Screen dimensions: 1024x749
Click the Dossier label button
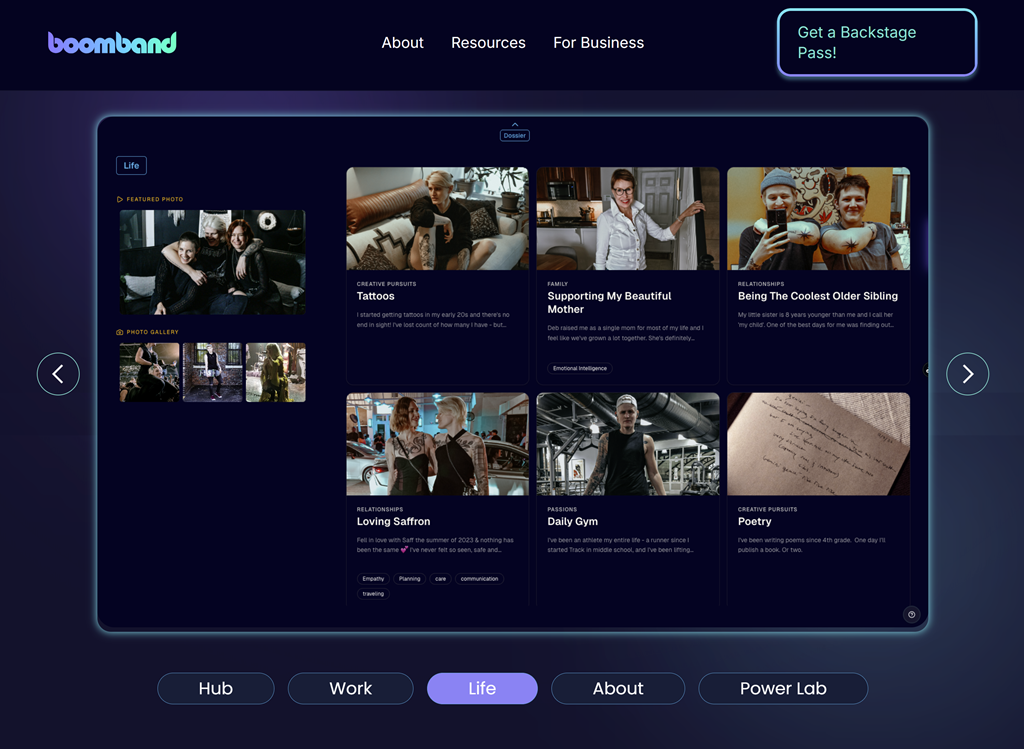[515, 136]
